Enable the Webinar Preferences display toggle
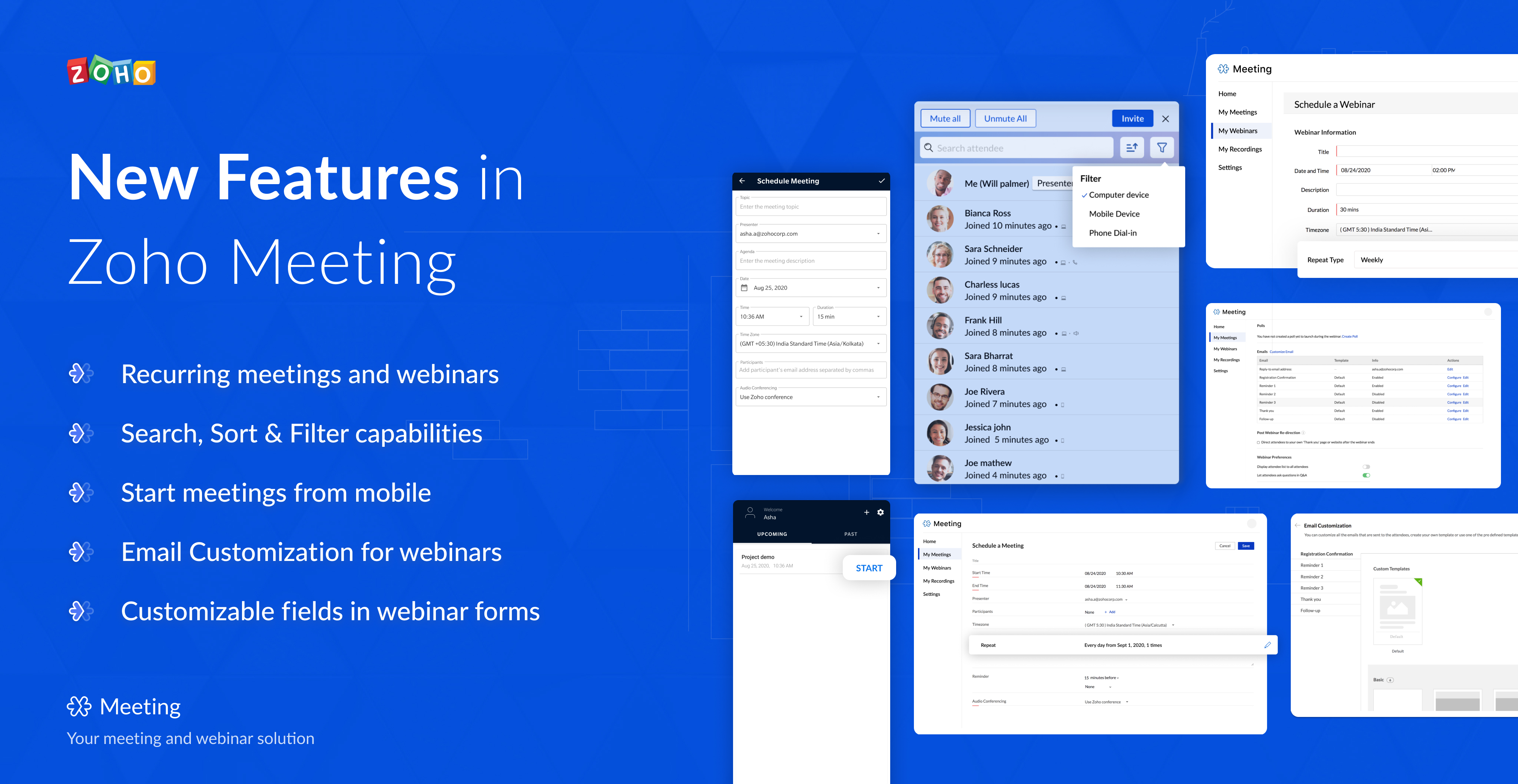 pyautogui.click(x=1366, y=467)
